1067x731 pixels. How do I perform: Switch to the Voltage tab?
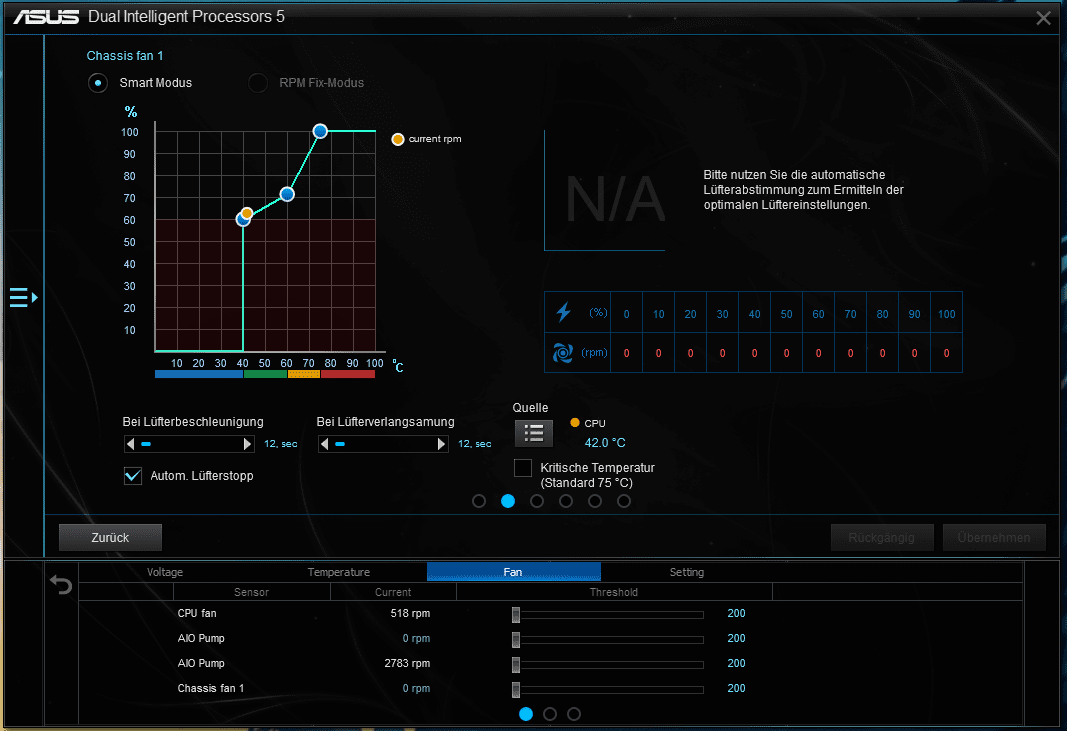165,572
